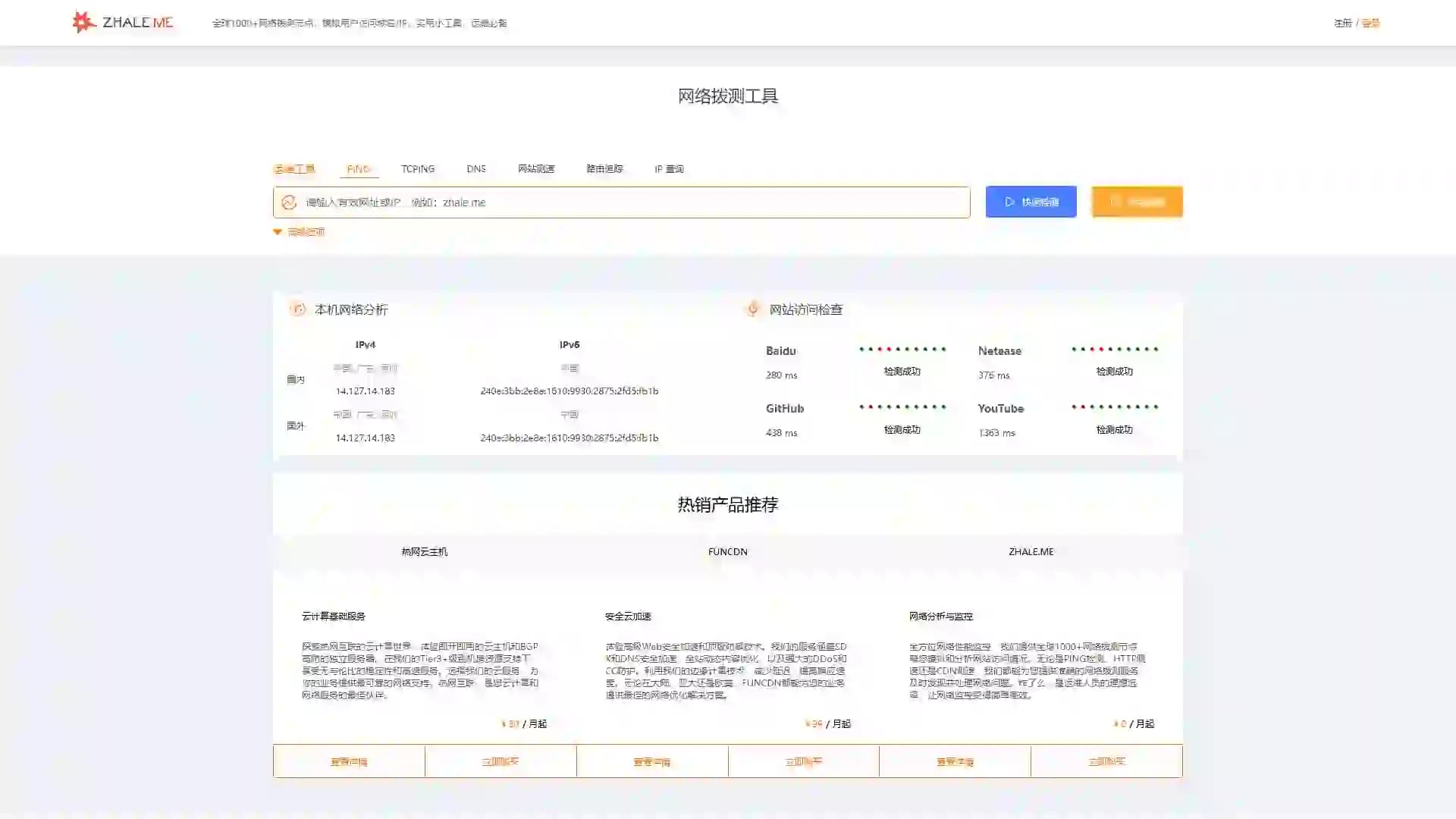Click the 国外 IPv4 address 14.127.14.183
The height and width of the screenshot is (819, 1456).
(366, 438)
